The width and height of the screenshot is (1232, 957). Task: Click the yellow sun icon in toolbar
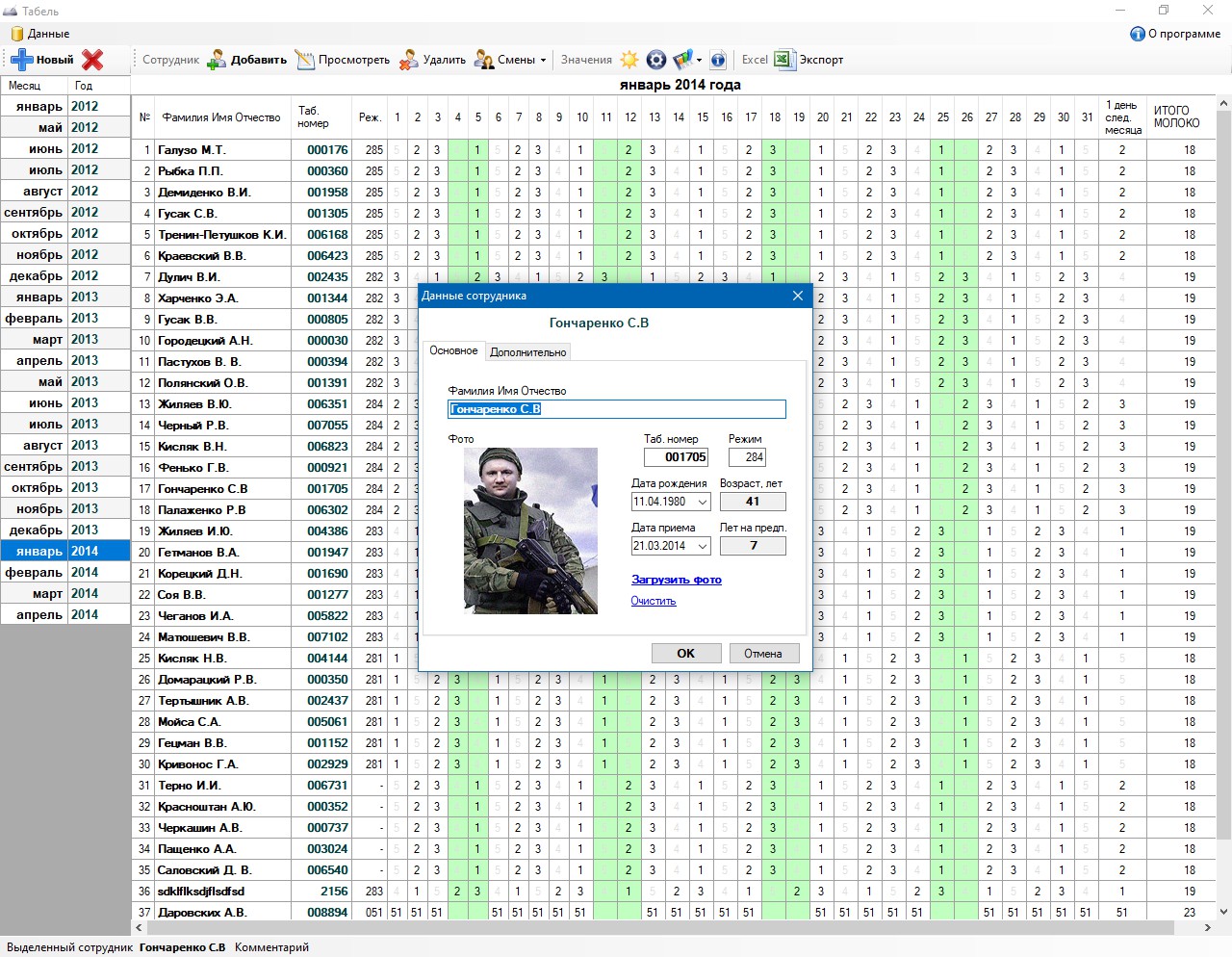pyautogui.click(x=629, y=60)
